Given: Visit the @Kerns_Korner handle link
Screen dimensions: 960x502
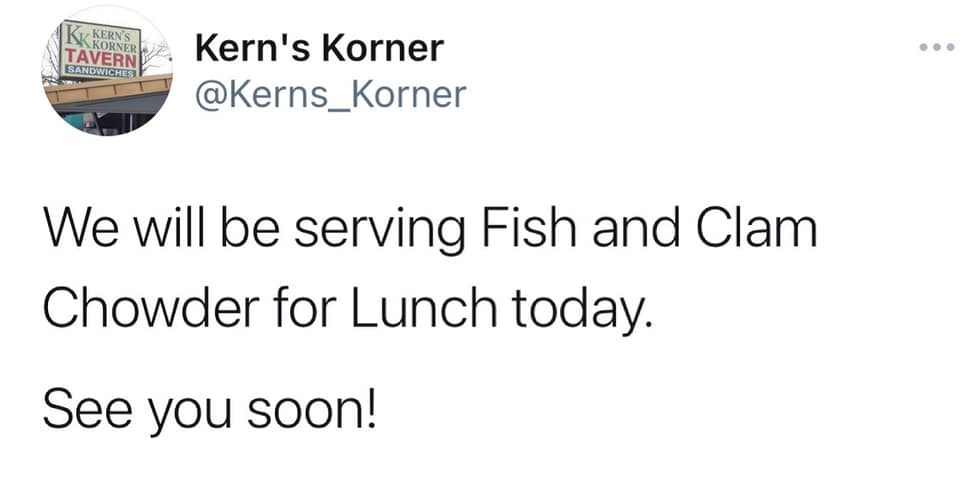Looking at the screenshot, I should [x=331, y=95].
